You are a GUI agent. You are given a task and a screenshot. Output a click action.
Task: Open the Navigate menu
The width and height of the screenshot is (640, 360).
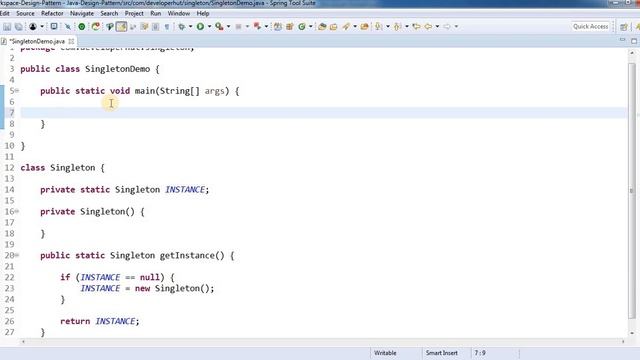pyautogui.click(x=82, y=13)
